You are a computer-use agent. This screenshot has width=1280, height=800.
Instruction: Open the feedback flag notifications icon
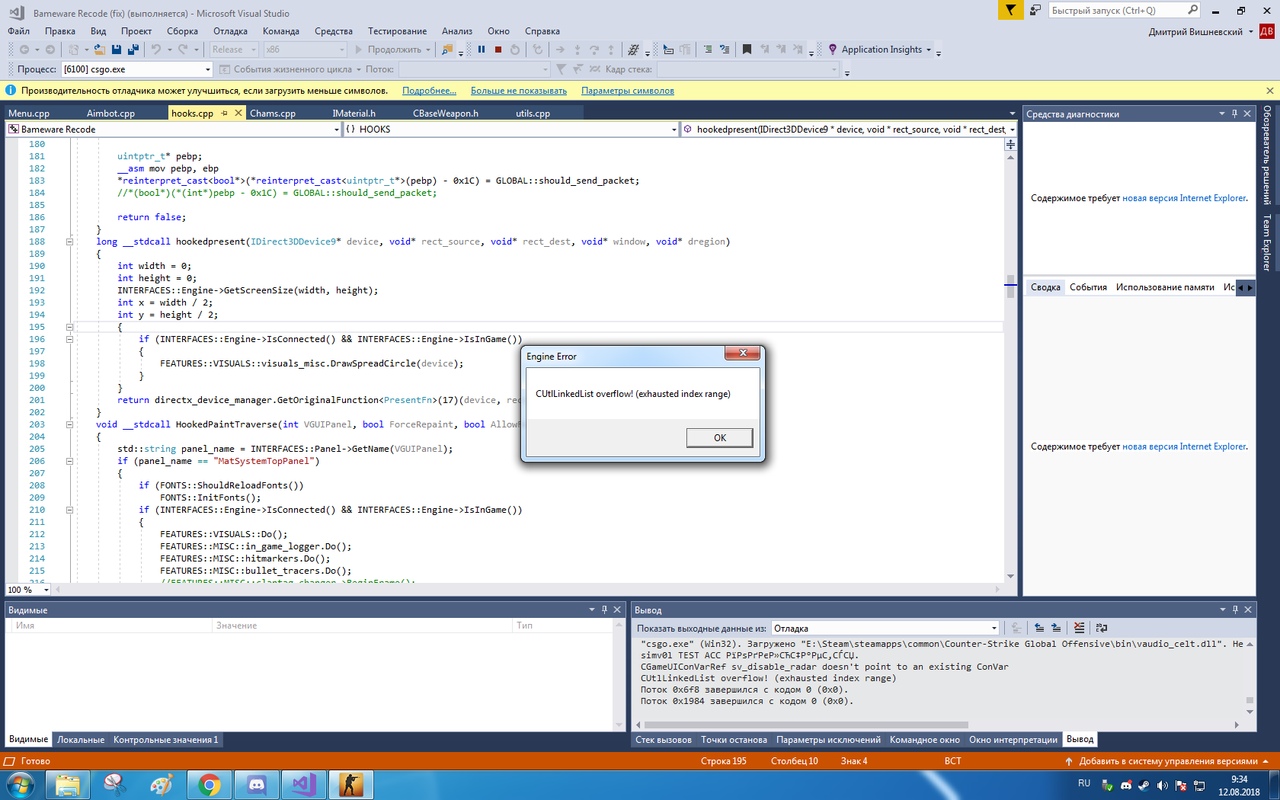[1011, 10]
